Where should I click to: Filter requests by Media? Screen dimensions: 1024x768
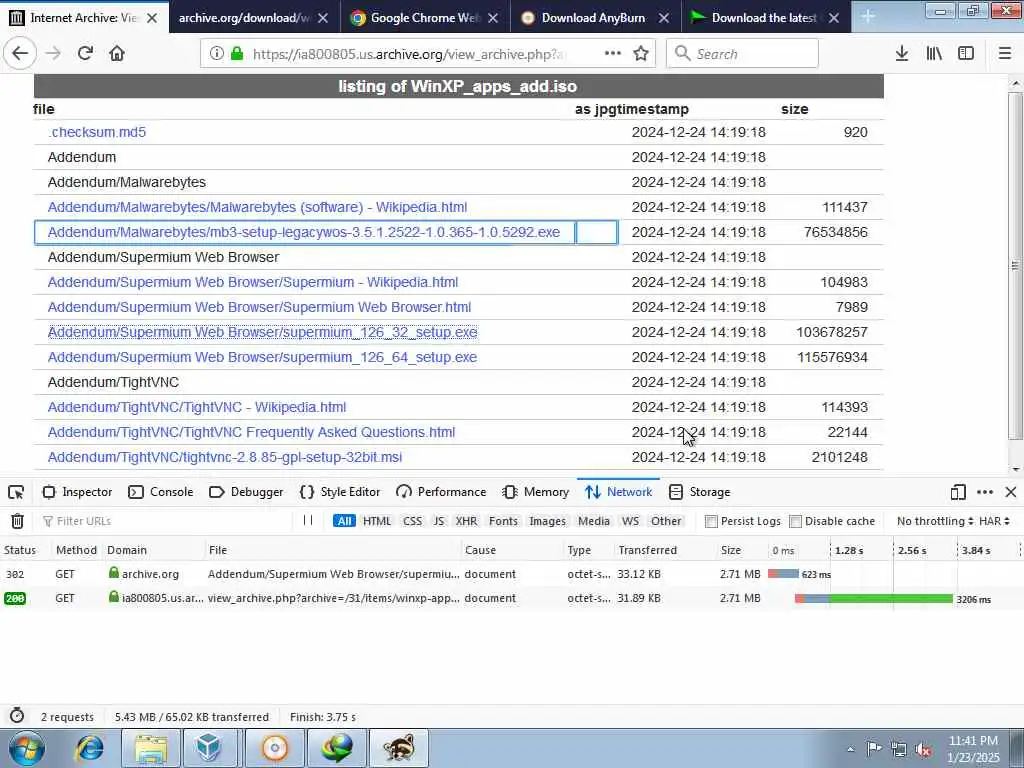tap(594, 521)
